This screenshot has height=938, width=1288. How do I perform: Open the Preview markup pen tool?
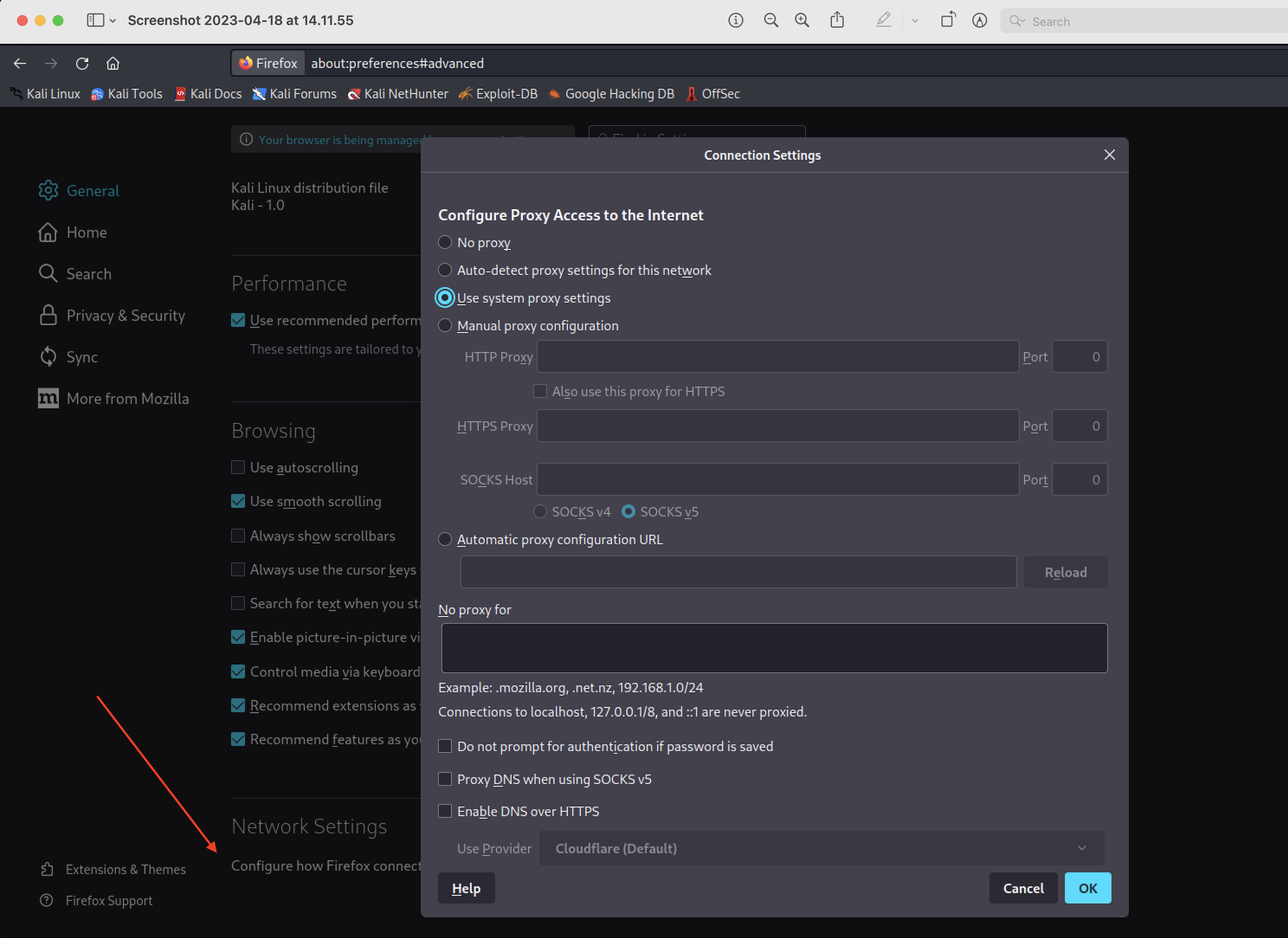(883, 21)
